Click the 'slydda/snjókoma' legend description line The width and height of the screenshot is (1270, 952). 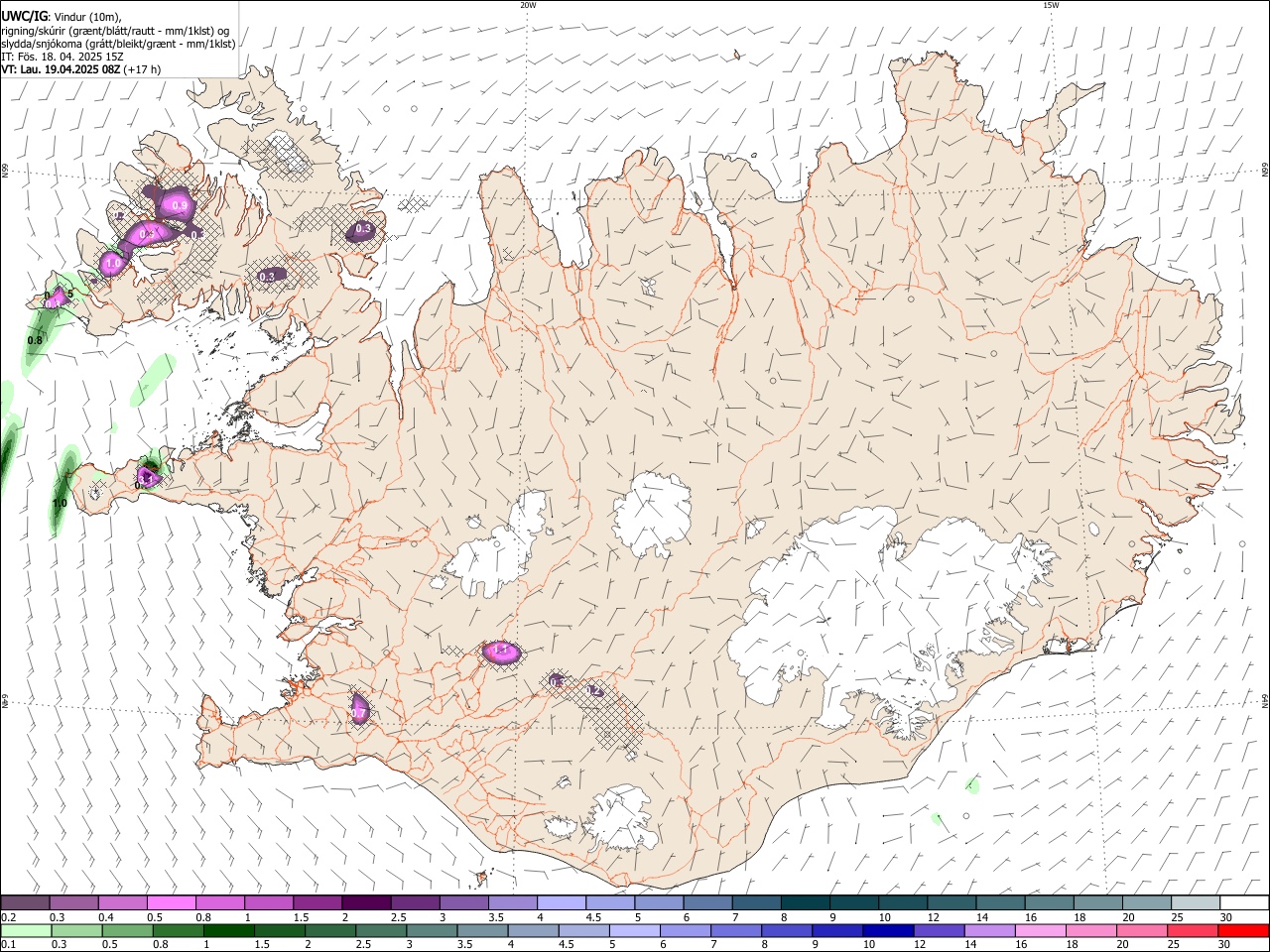tap(118, 44)
